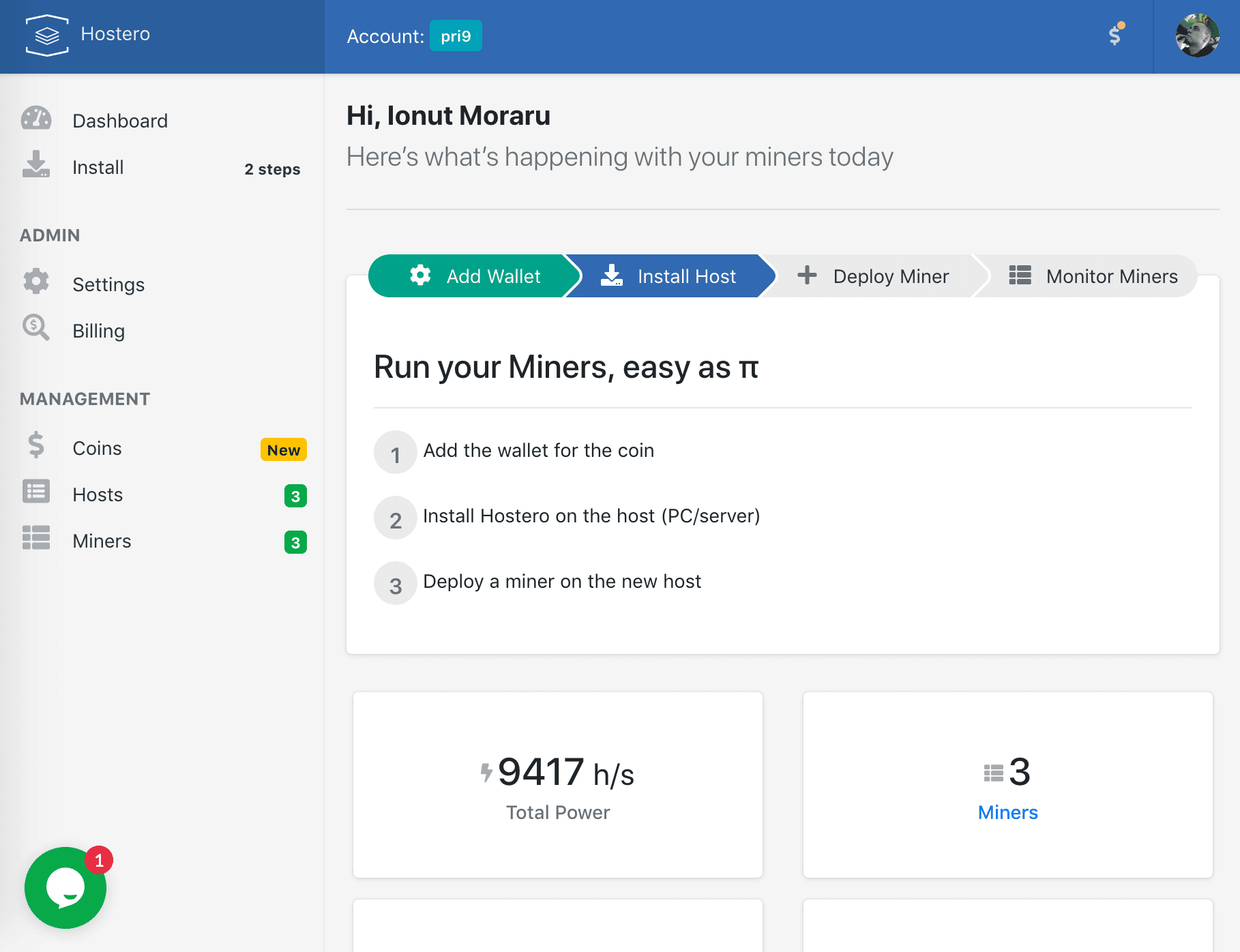Viewport: 1240px width, 952px height.
Task: Click the Settings gear icon
Action: (x=36, y=282)
